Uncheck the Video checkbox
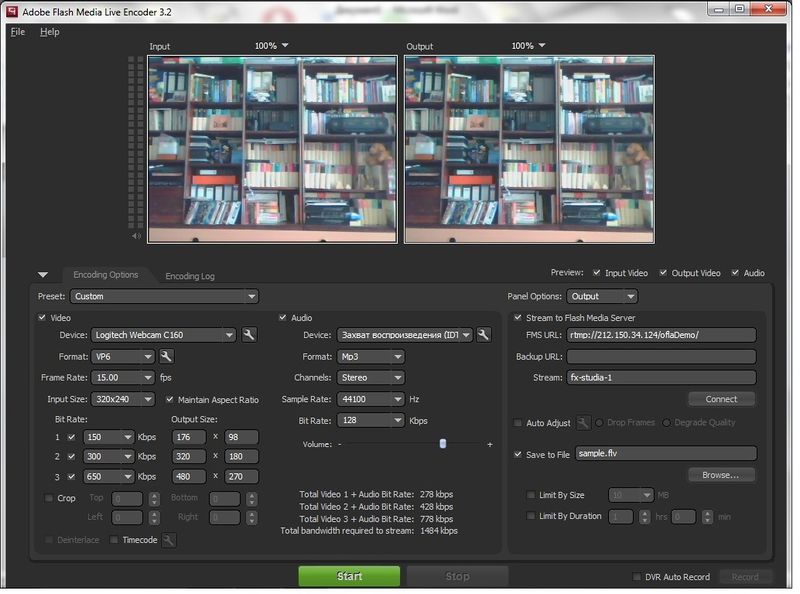 [42, 317]
